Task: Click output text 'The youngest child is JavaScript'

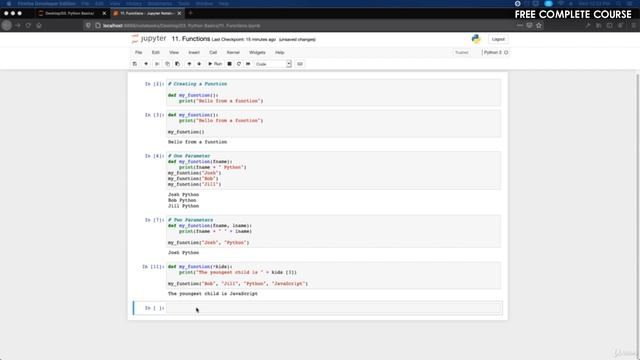Action: click(x=213, y=293)
